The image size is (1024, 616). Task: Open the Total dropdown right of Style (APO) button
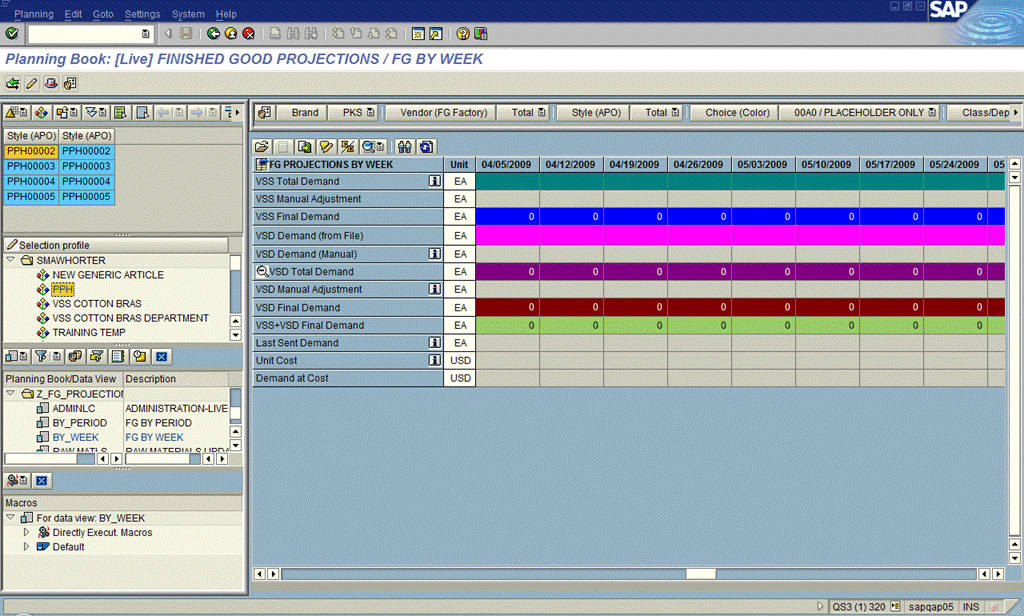coord(675,112)
